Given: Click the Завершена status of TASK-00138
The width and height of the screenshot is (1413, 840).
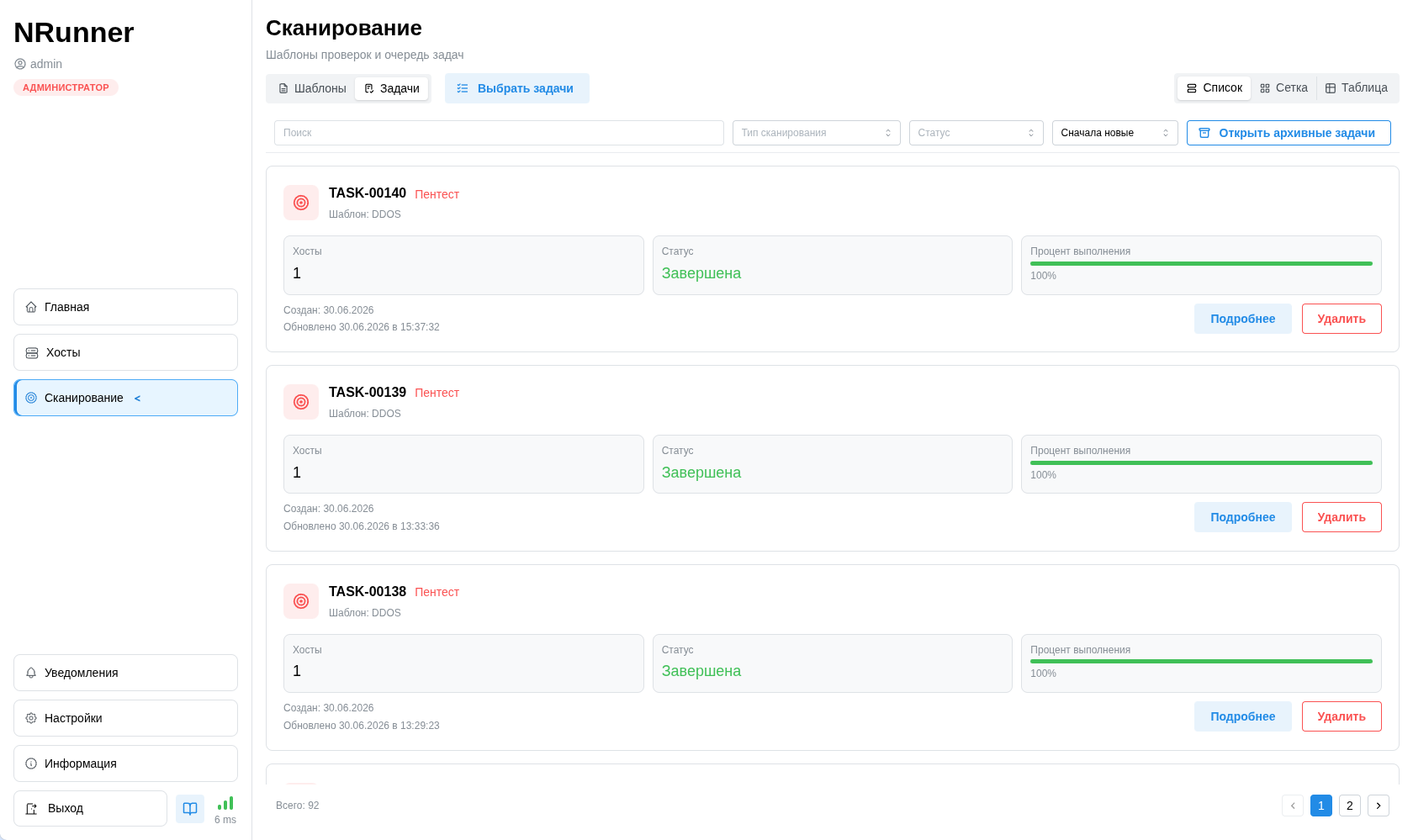Looking at the screenshot, I should (701, 671).
